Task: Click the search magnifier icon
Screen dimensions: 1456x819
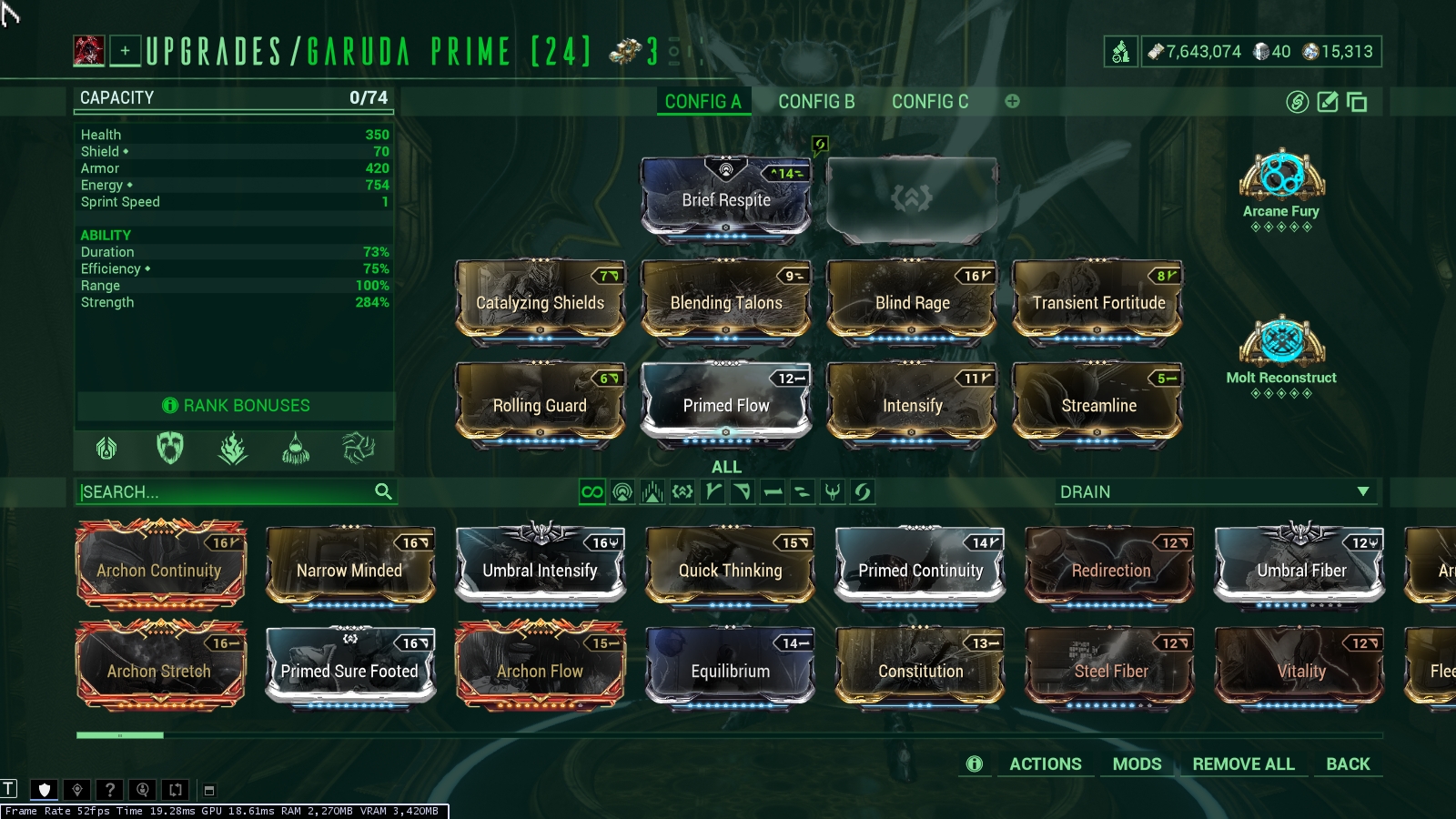Action: click(383, 491)
